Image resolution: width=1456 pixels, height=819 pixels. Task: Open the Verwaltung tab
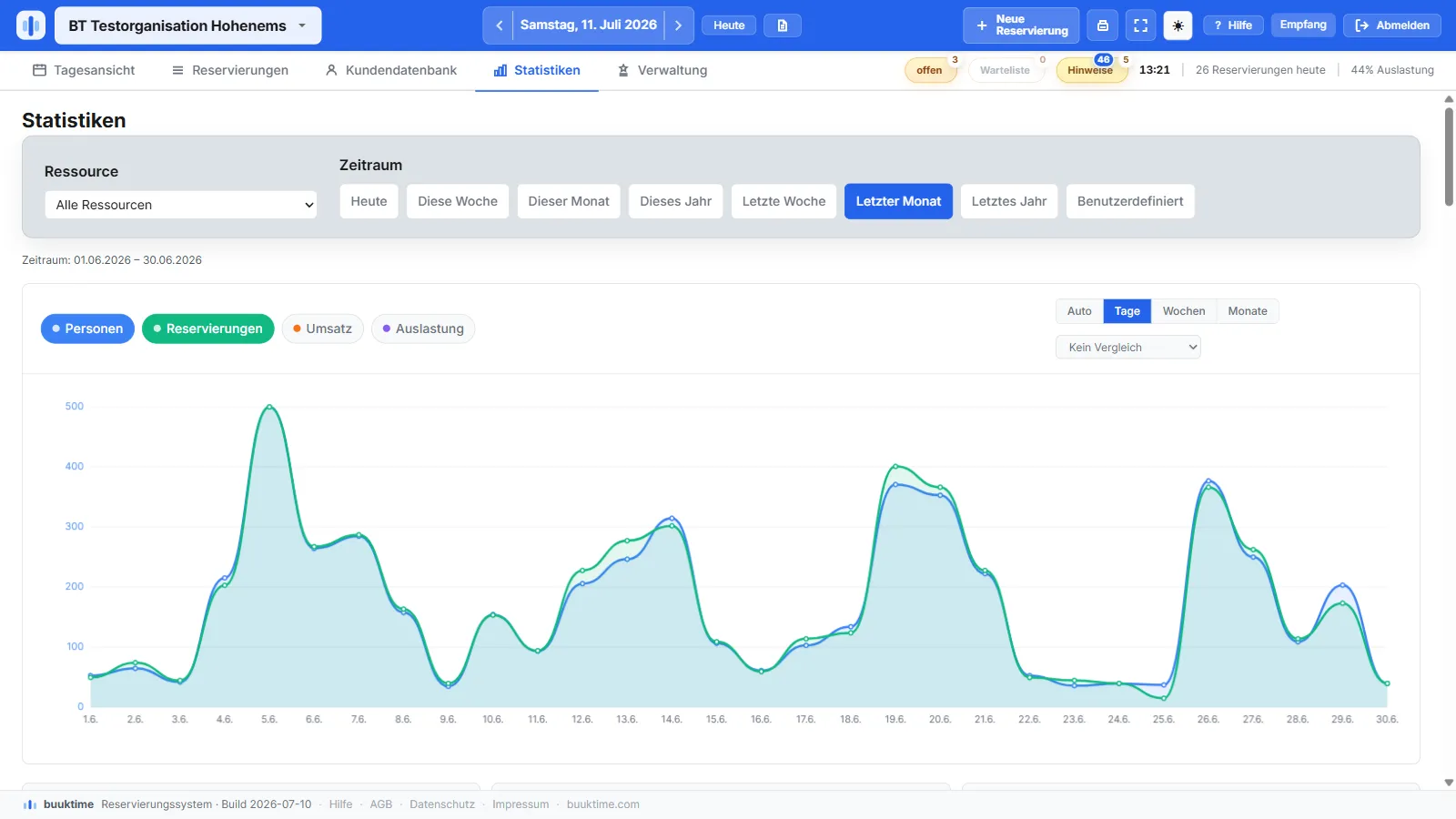662,70
